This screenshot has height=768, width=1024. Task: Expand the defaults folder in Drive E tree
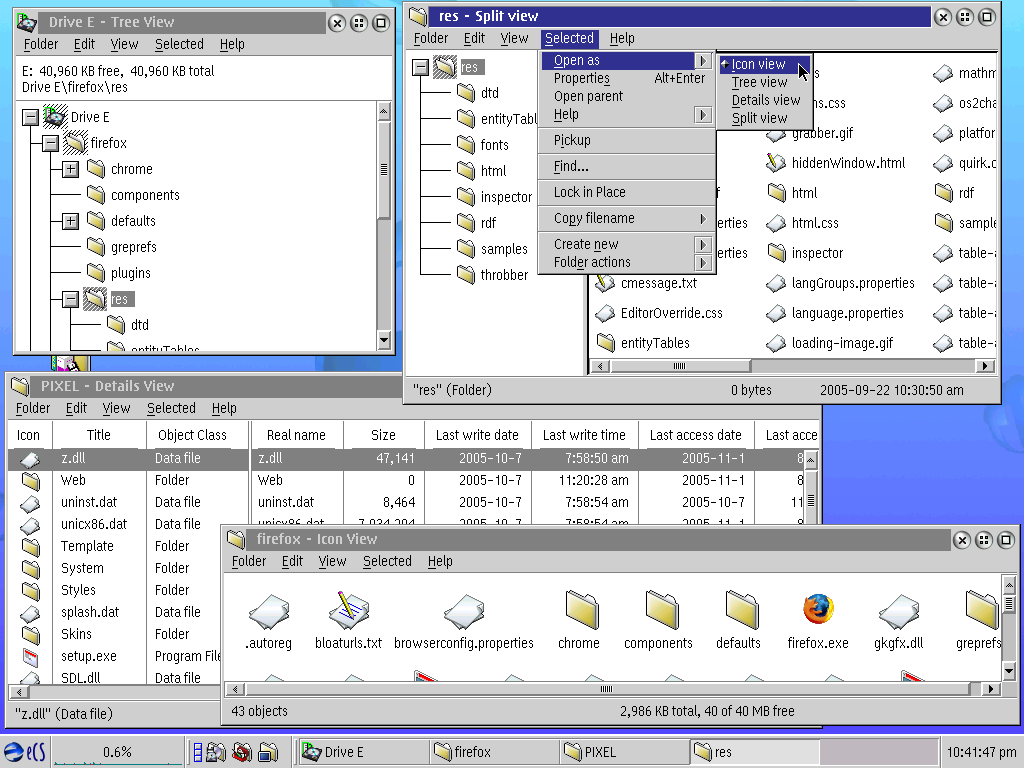tap(71, 221)
